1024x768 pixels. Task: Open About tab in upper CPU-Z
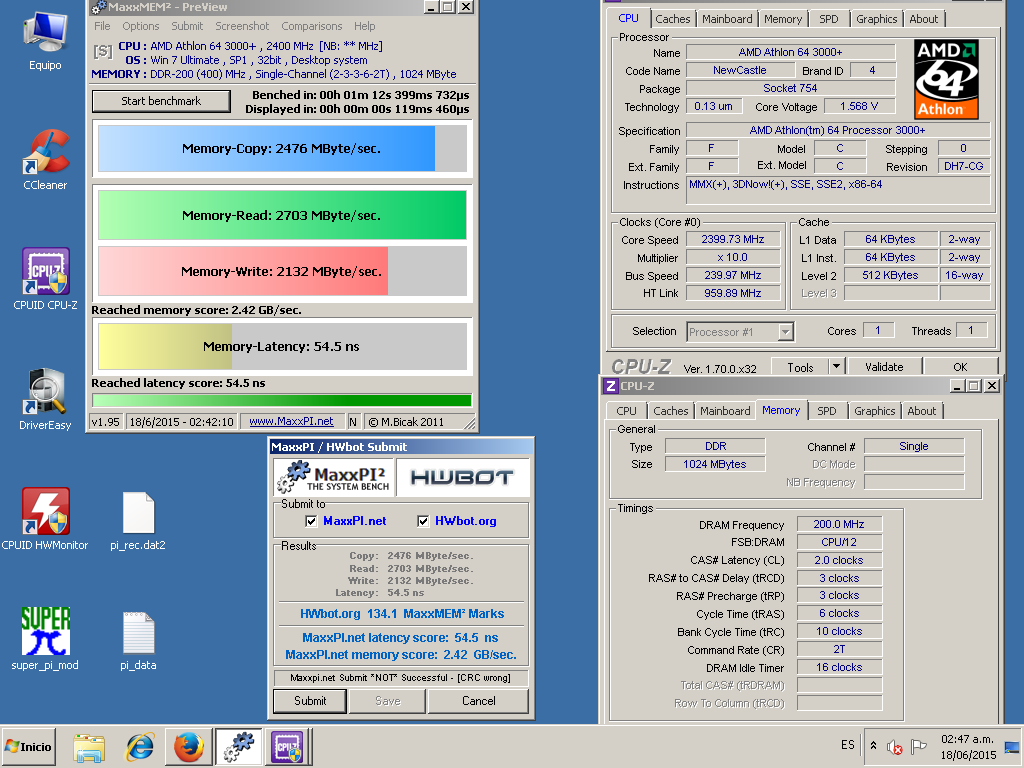point(923,19)
